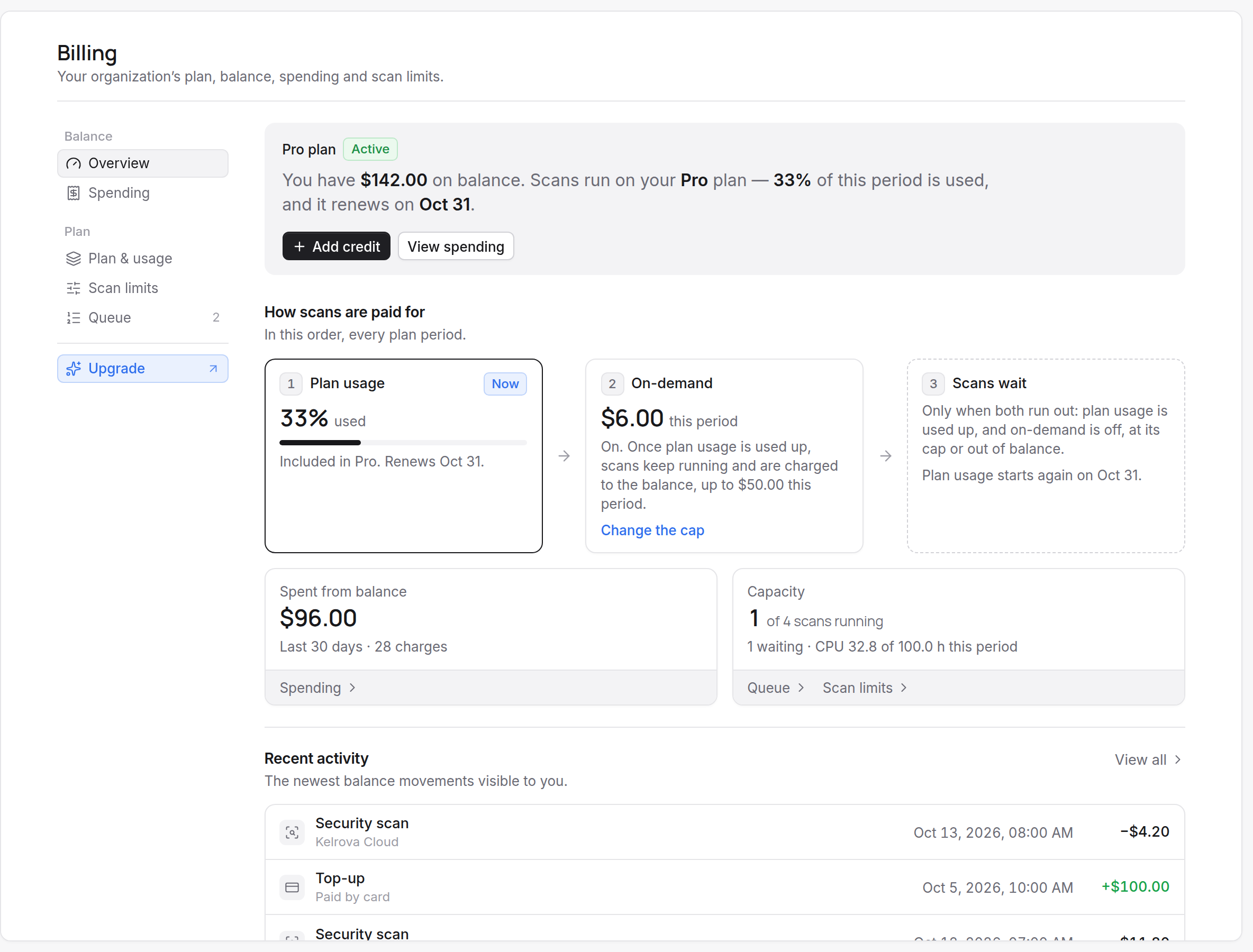Click the Upgrade external-link arrow icon
This screenshot has width=1253, height=952.
[213, 368]
